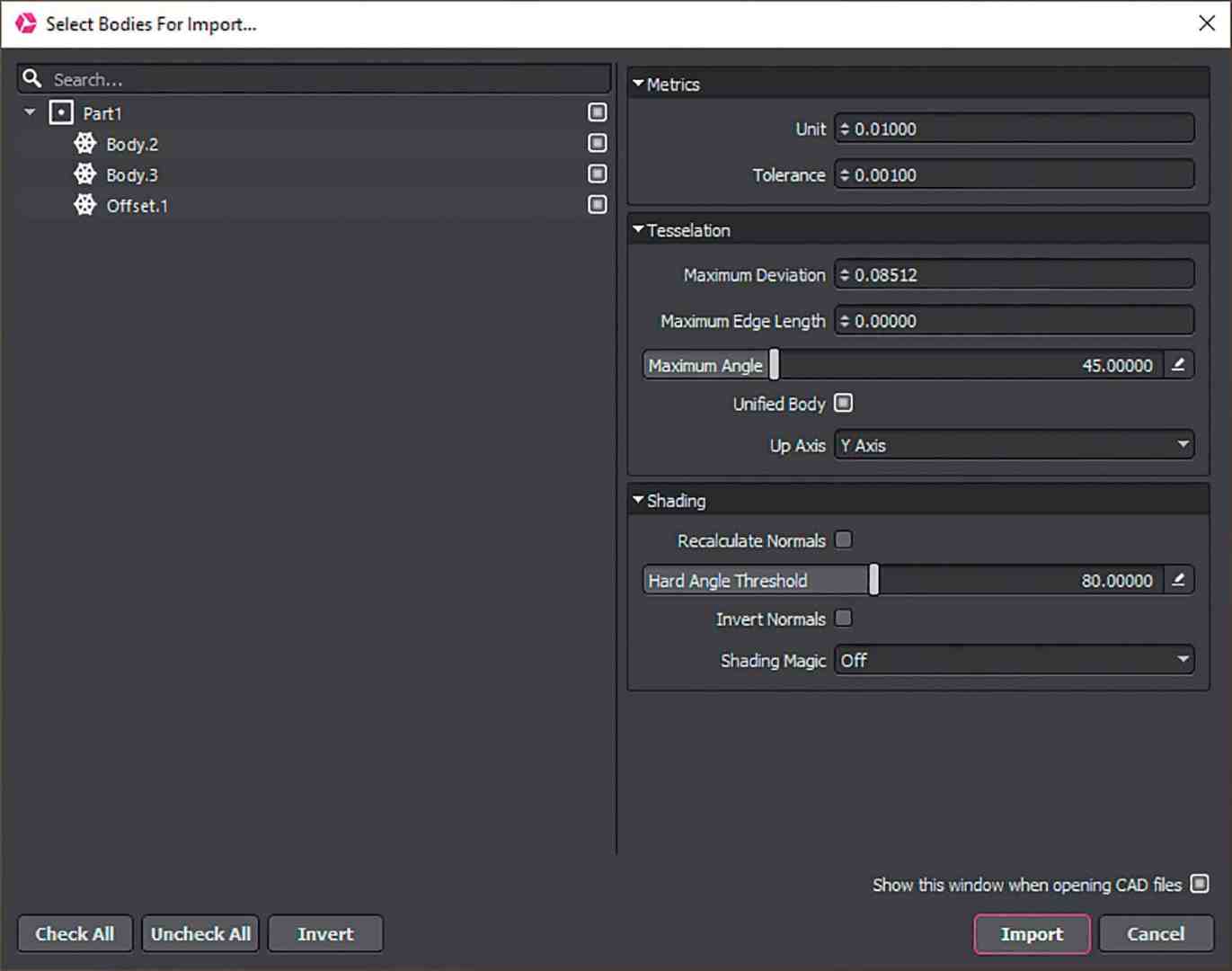Click the edit pen icon beside Maximum Angle
The height and width of the screenshot is (971, 1232).
pos(1178,365)
